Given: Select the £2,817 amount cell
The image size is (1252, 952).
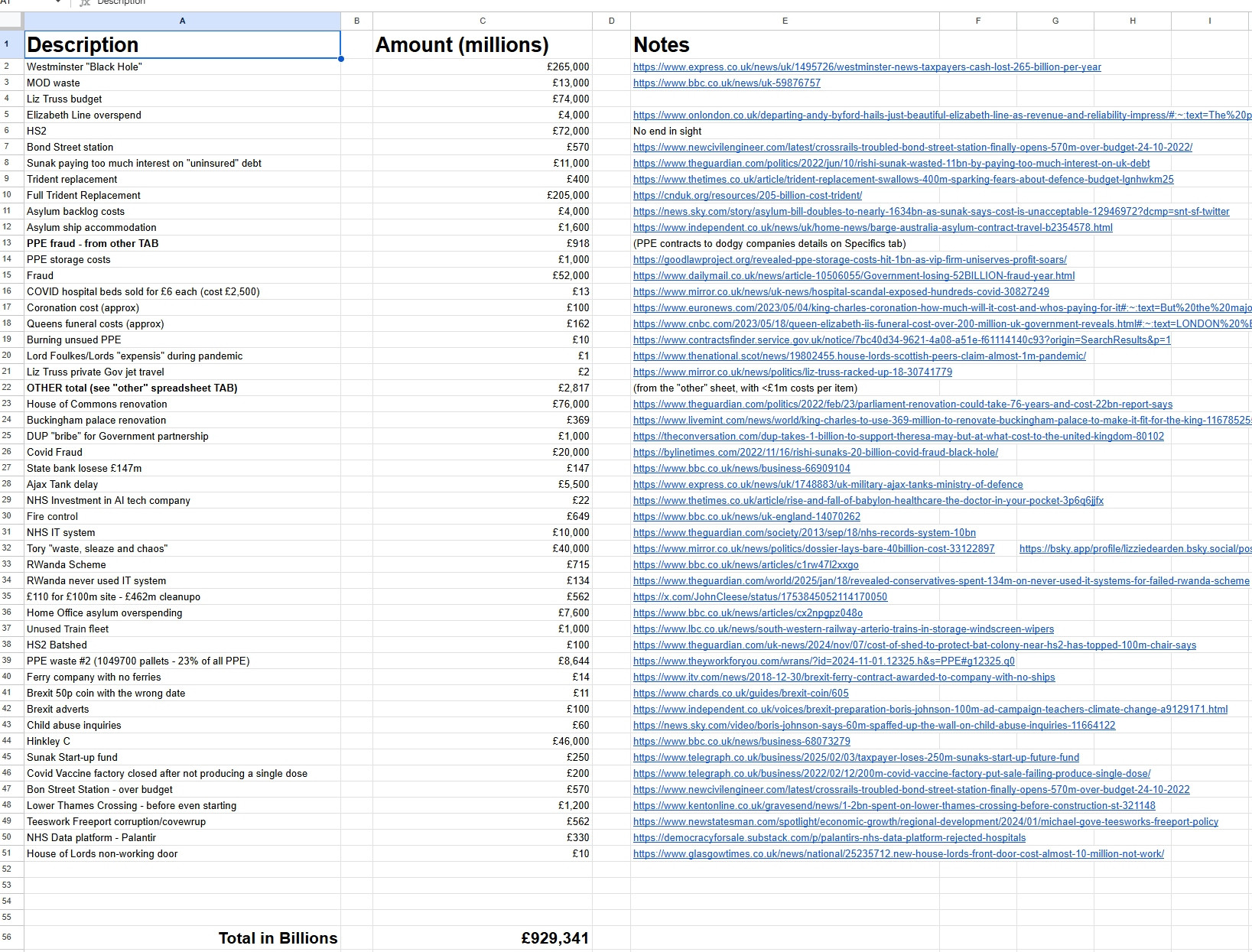Looking at the screenshot, I should coord(482,388).
